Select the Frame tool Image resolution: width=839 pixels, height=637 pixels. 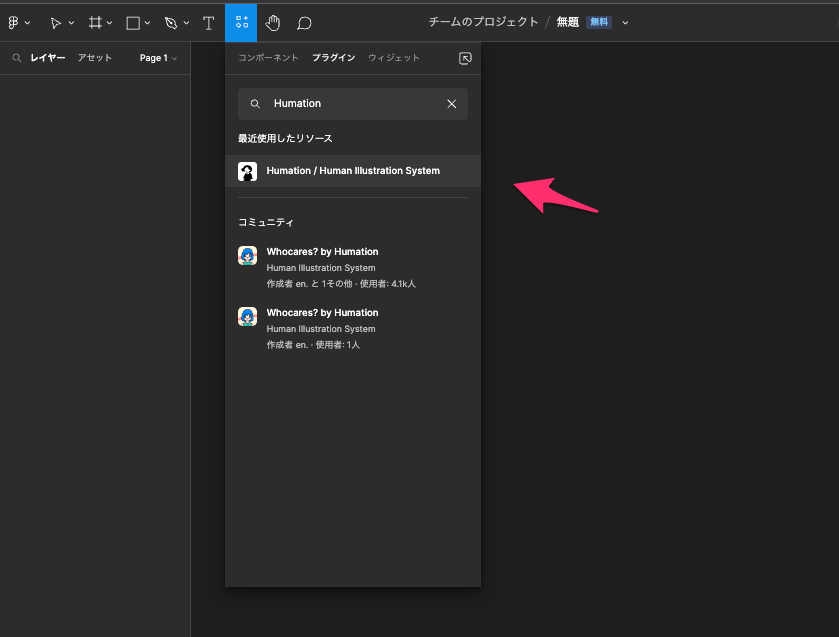coord(95,22)
